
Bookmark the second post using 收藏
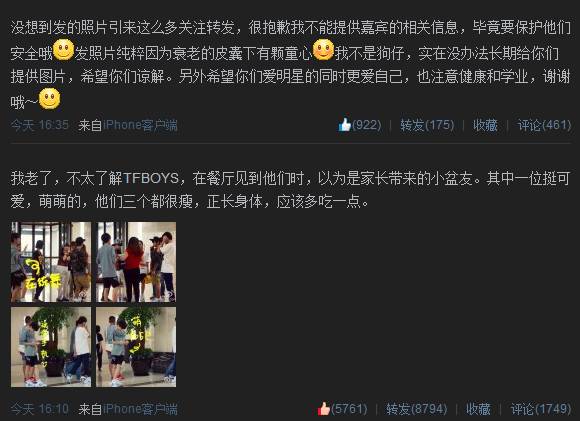tap(478, 409)
